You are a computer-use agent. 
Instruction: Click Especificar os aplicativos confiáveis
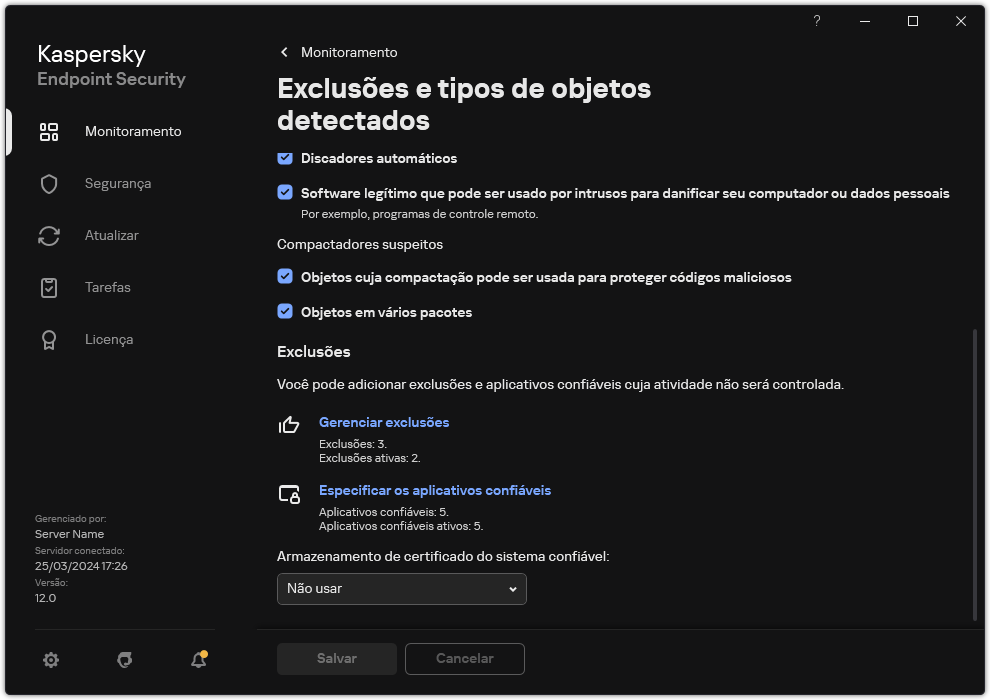tap(435, 490)
